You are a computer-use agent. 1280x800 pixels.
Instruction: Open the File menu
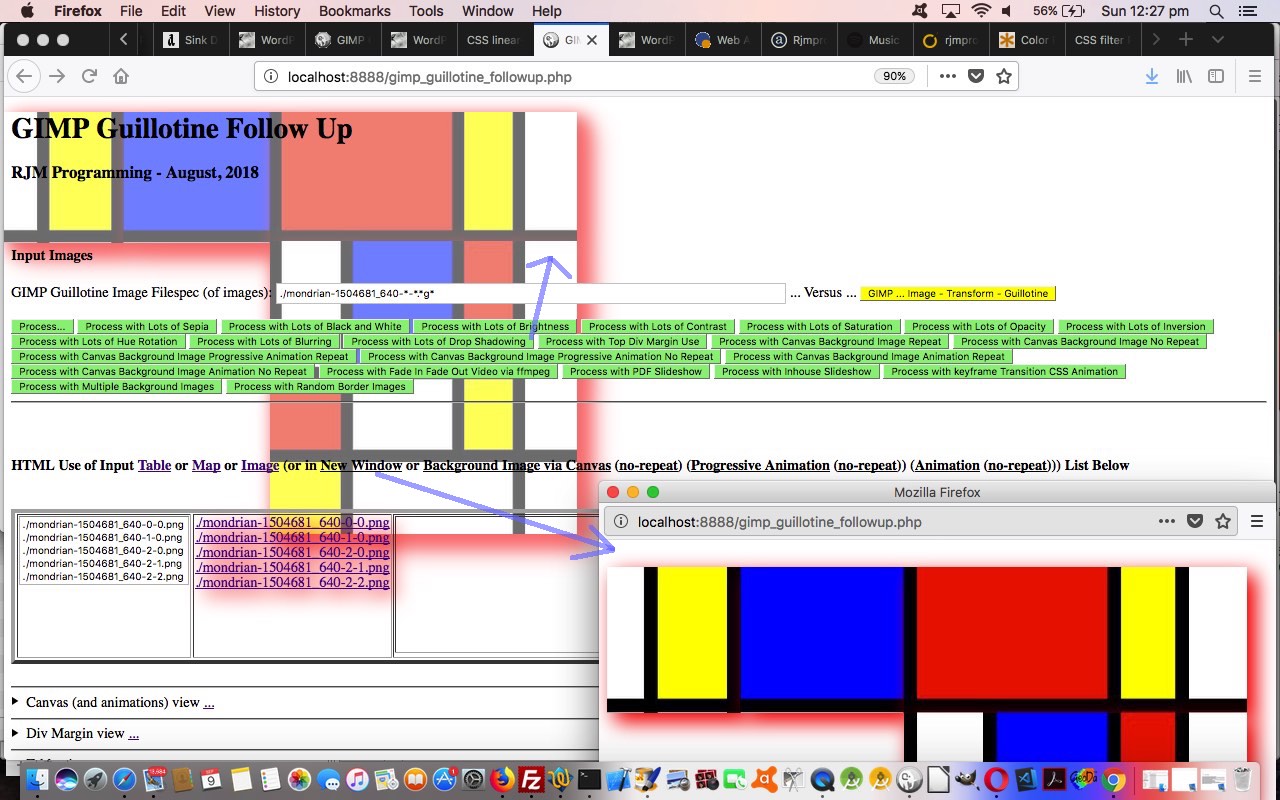click(131, 11)
